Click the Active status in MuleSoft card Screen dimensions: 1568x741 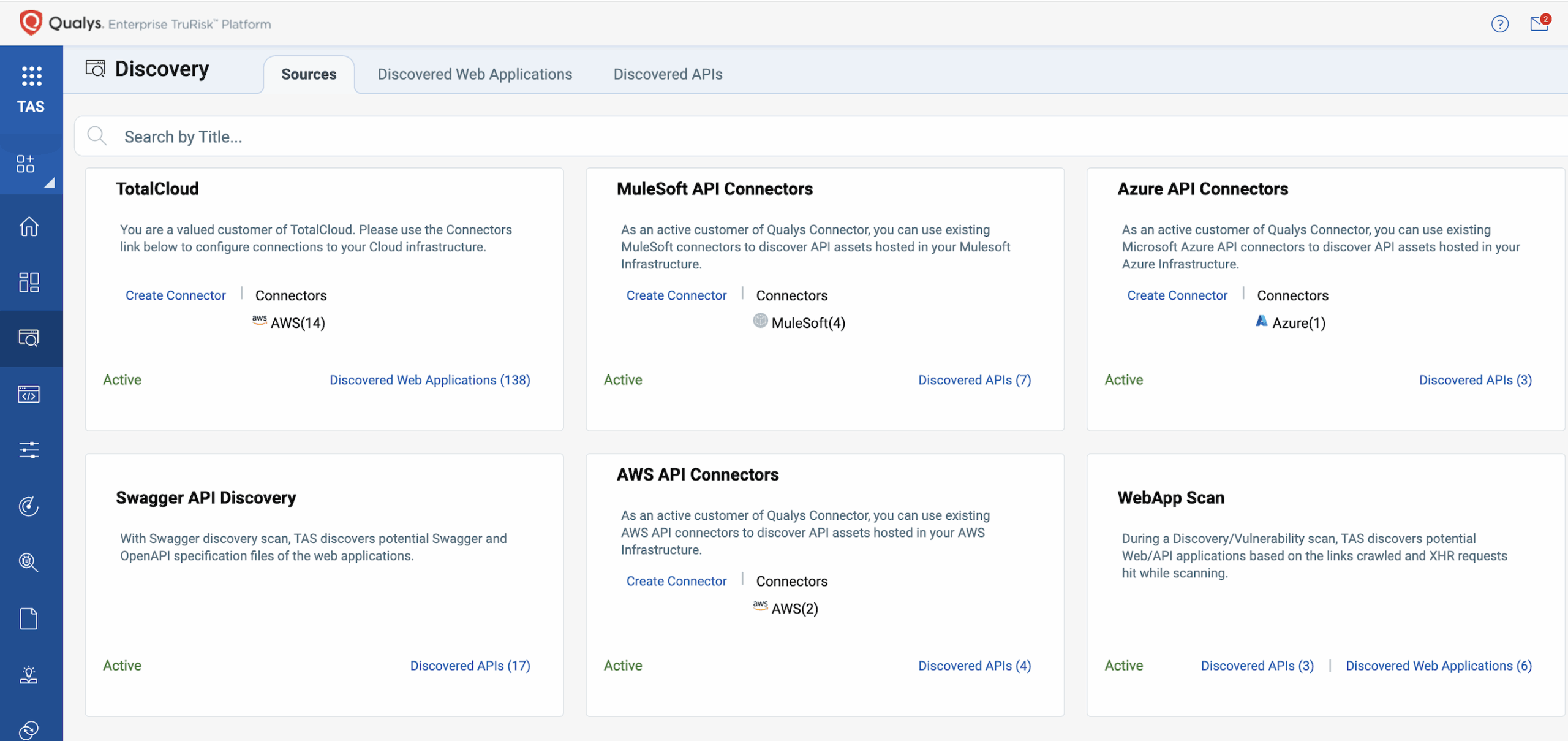coord(623,380)
